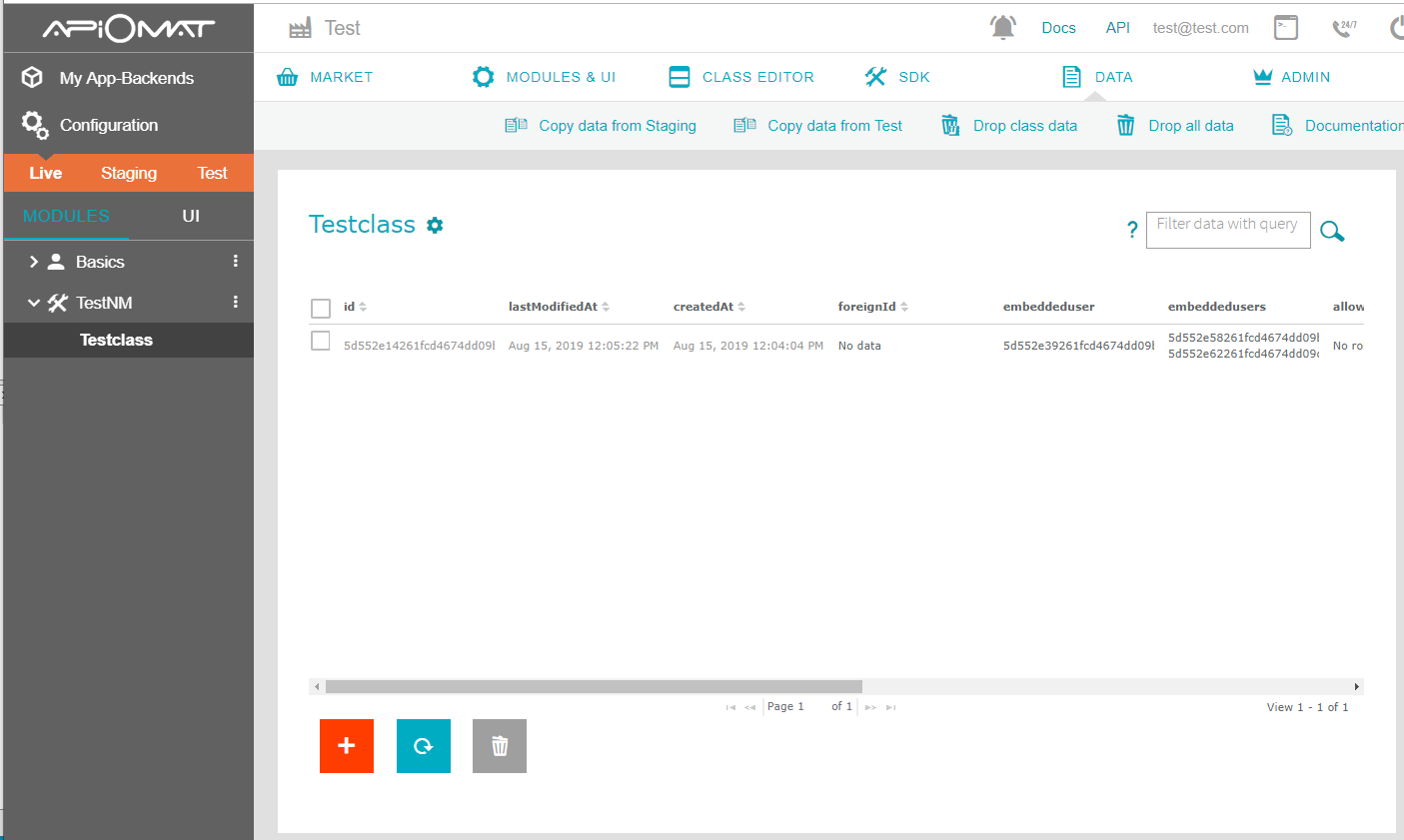Click the Copy data from Staging icon
1404x840 pixels.
[x=516, y=125]
